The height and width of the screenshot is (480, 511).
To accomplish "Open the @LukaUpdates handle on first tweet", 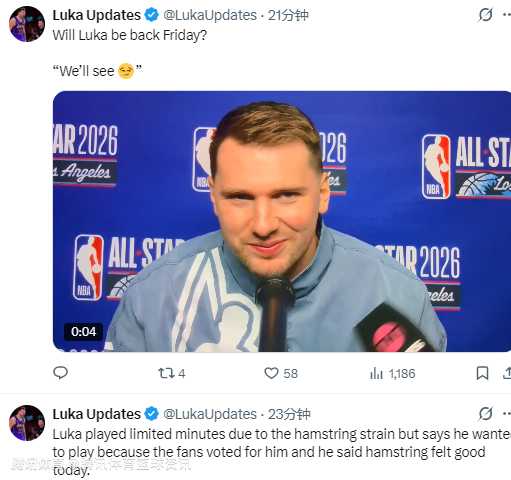I will [210, 15].
